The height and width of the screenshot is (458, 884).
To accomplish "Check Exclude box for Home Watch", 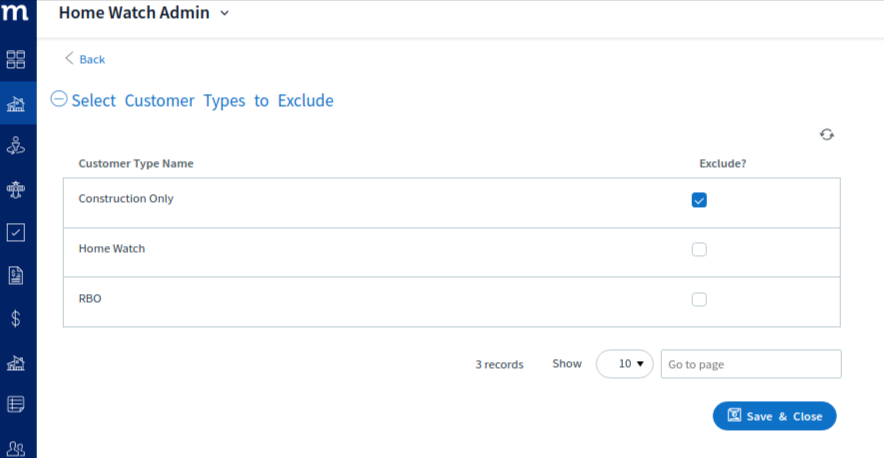I will click(x=699, y=249).
